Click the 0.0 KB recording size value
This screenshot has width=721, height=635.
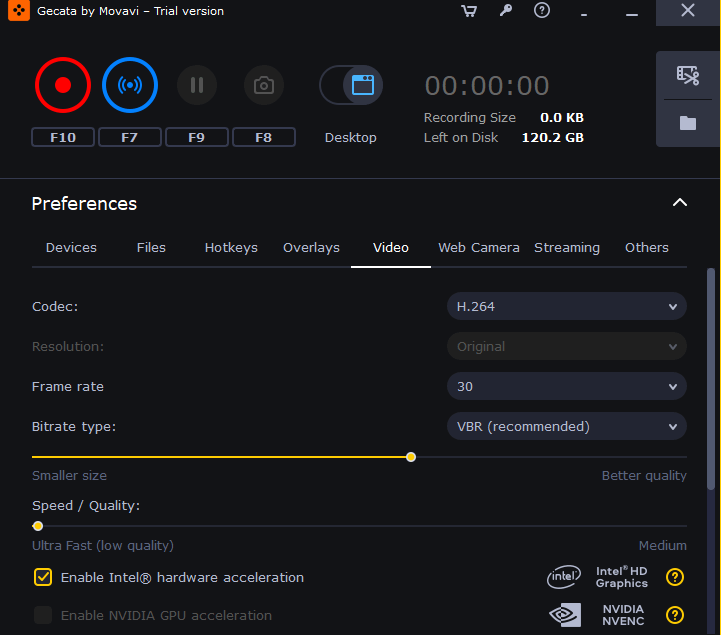pos(562,118)
